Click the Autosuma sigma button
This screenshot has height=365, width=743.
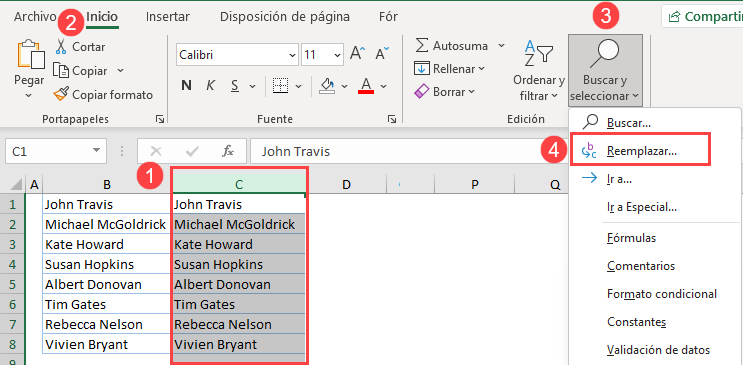[452, 46]
